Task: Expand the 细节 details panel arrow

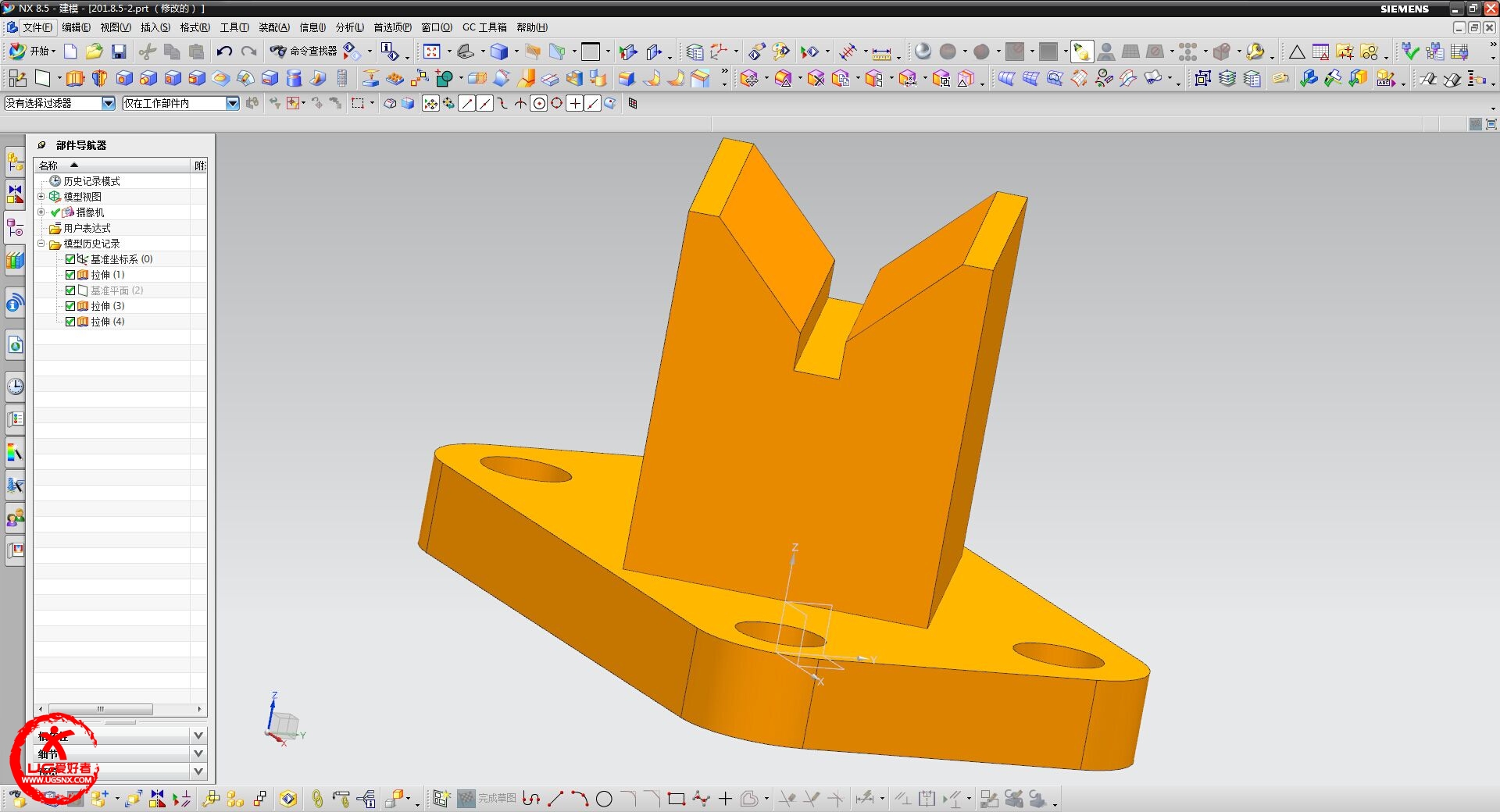Action: (198, 753)
